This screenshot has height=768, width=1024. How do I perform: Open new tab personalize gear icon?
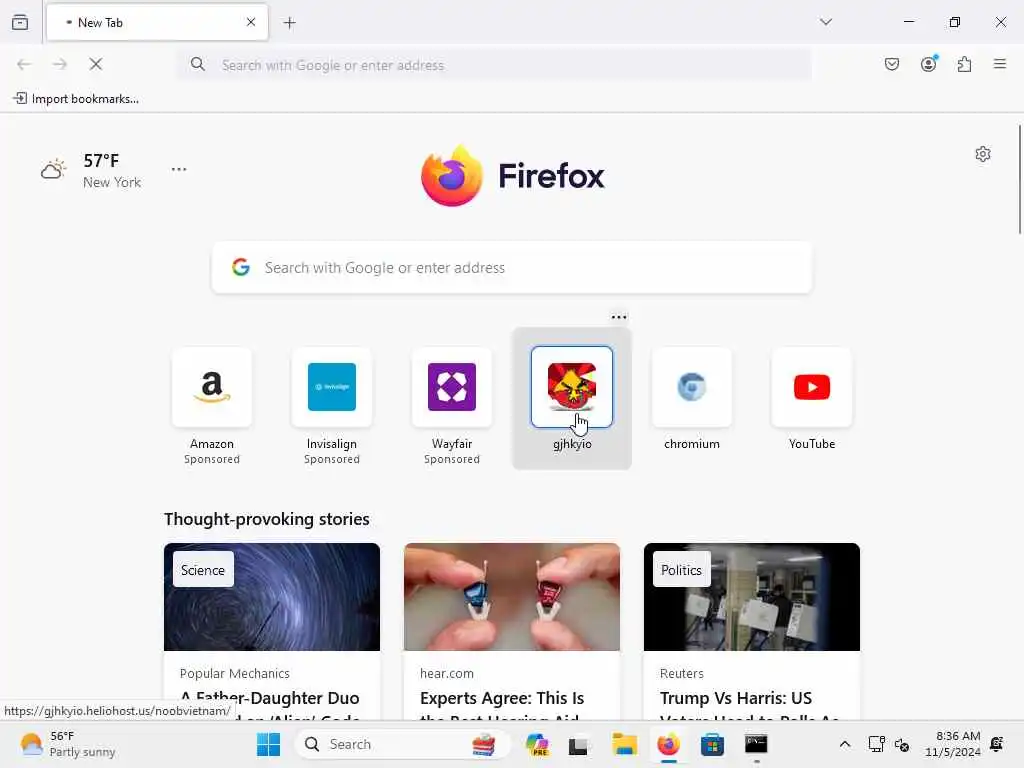tap(983, 154)
